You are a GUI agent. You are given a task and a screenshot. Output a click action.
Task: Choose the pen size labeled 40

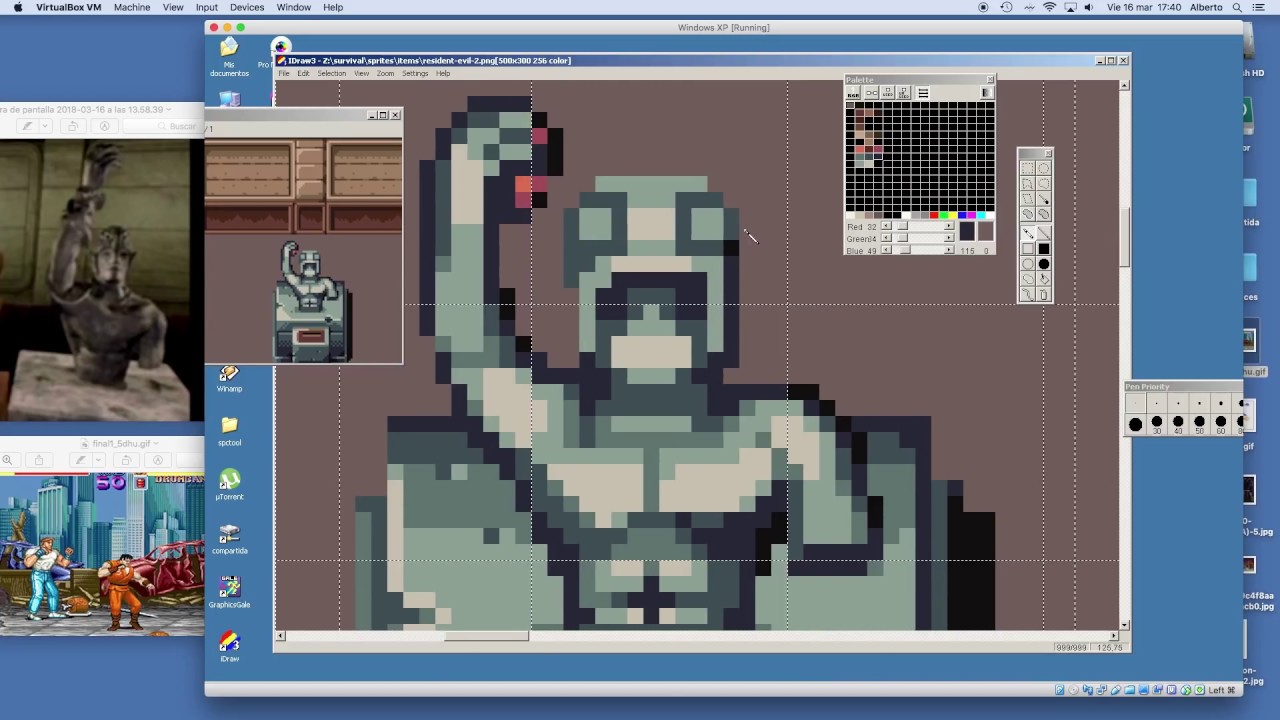point(1178,424)
